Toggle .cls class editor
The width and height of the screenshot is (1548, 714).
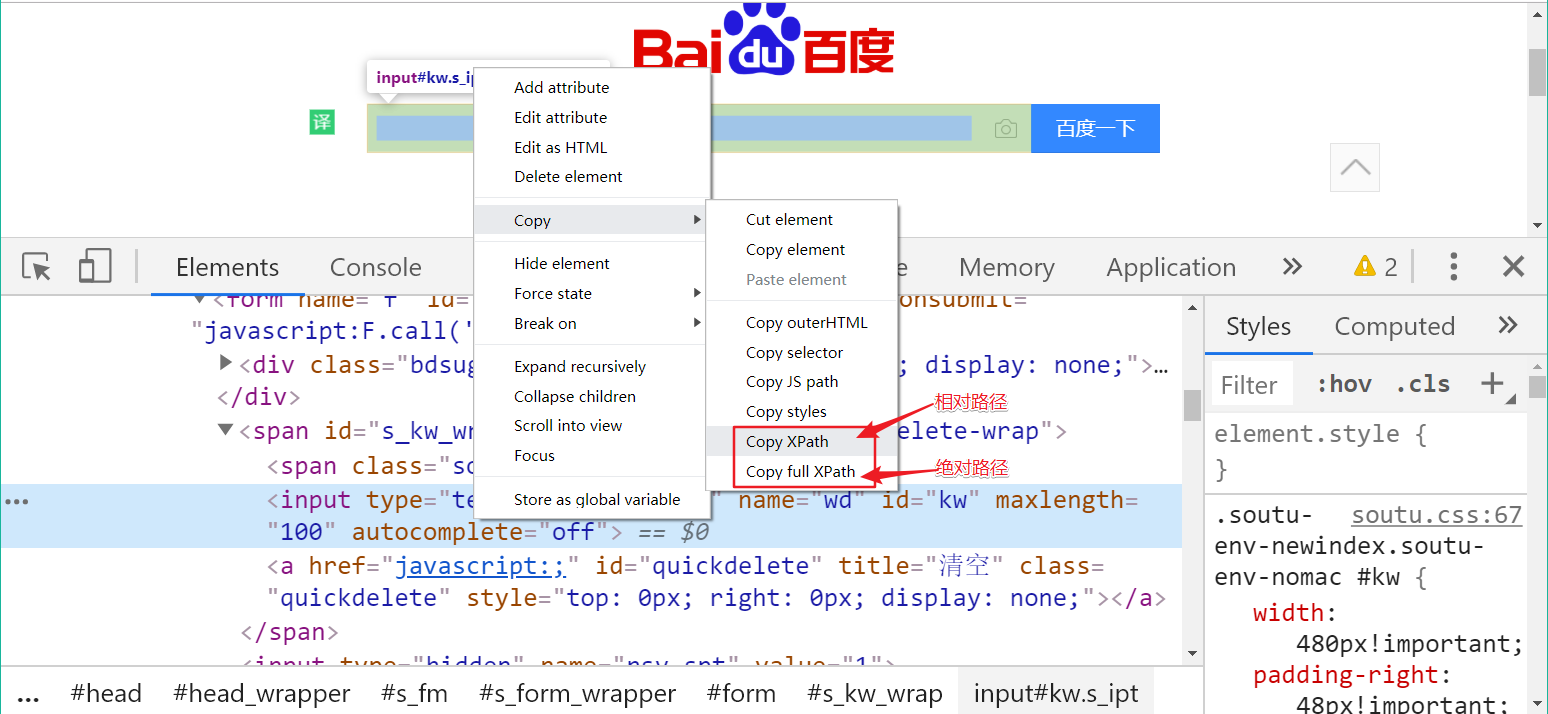pos(1423,384)
